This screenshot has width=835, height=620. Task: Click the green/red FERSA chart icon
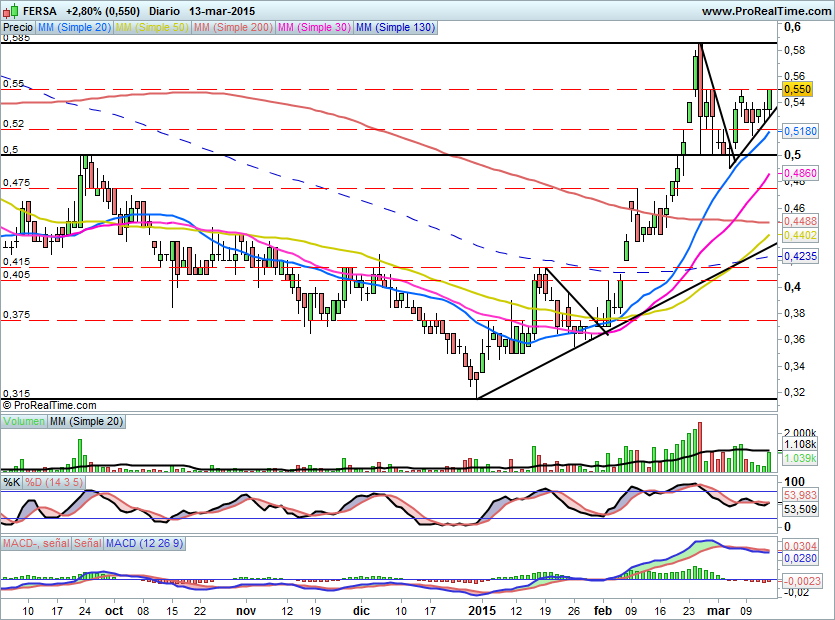[11, 10]
